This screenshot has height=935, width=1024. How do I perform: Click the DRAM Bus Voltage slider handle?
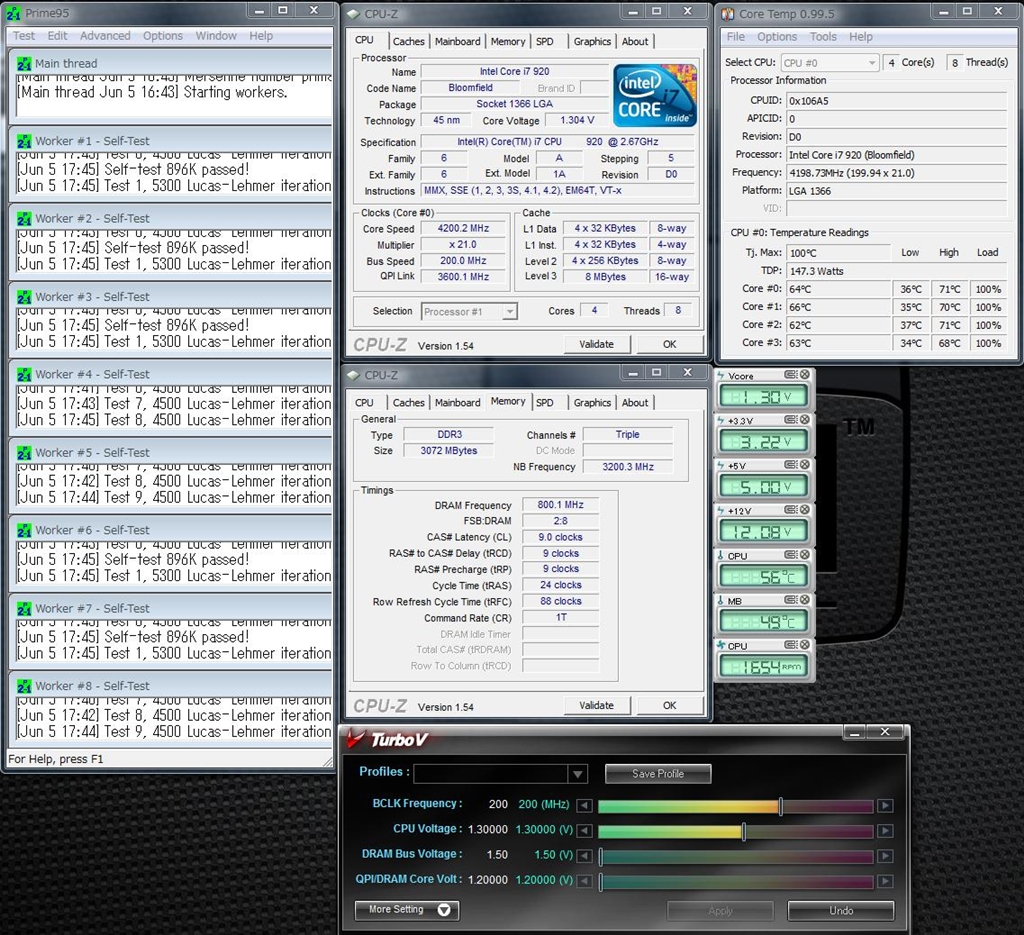coord(601,856)
